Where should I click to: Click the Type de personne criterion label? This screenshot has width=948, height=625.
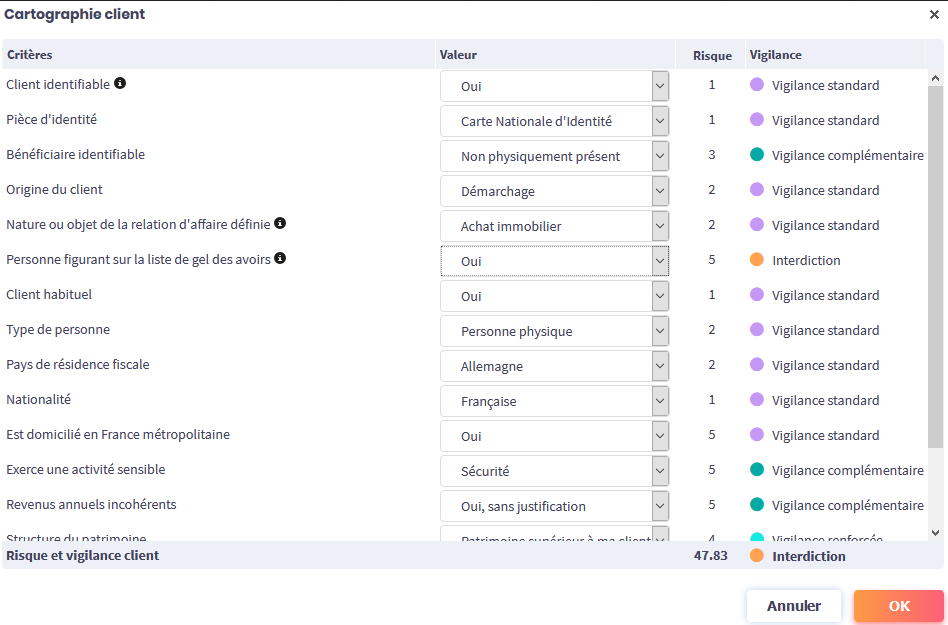[x=58, y=329]
